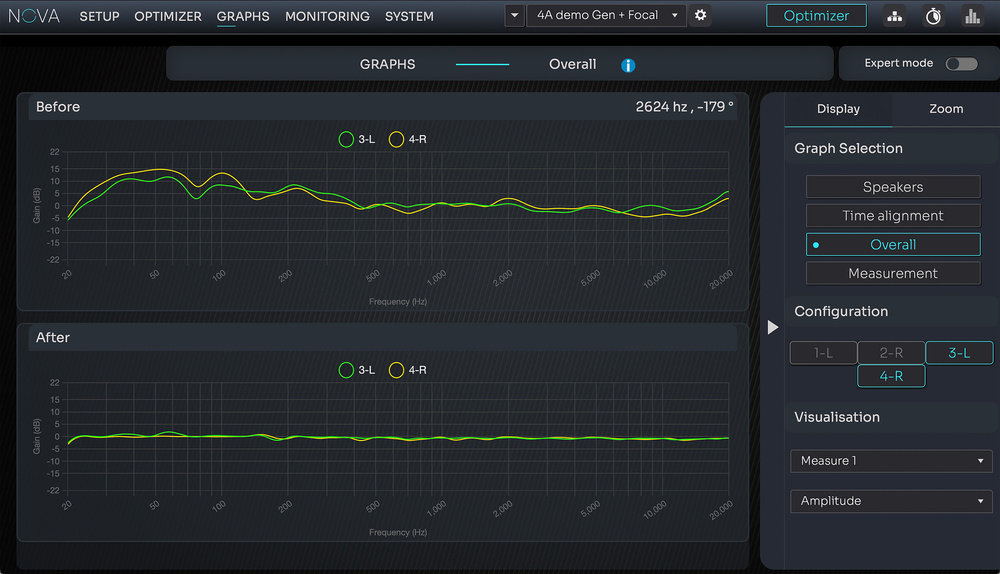Open the SETUP menu

tap(99, 17)
